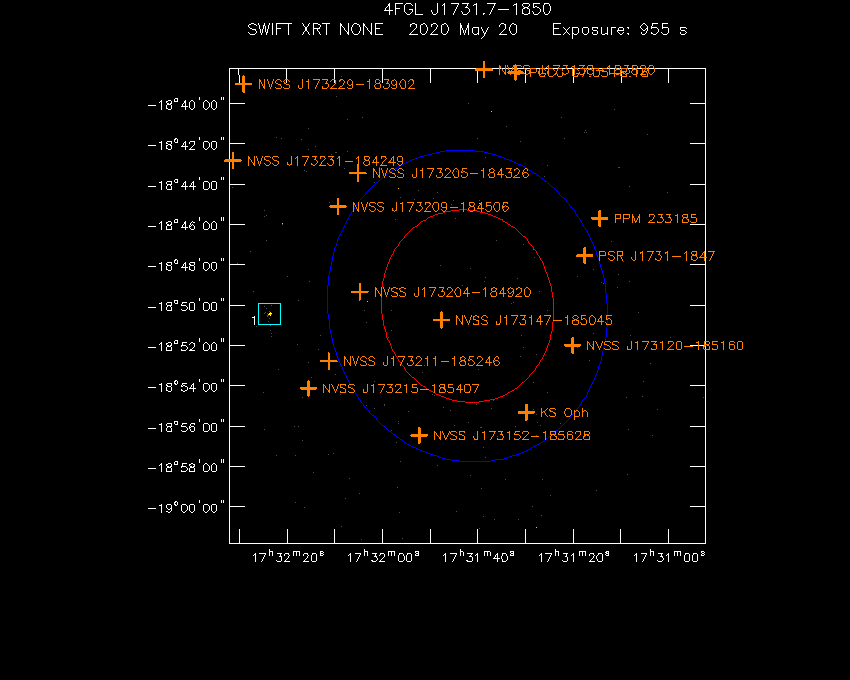Image resolution: width=850 pixels, height=680 pixels.
Task: Click the declination label -18°58'00"
Action: 186,467
